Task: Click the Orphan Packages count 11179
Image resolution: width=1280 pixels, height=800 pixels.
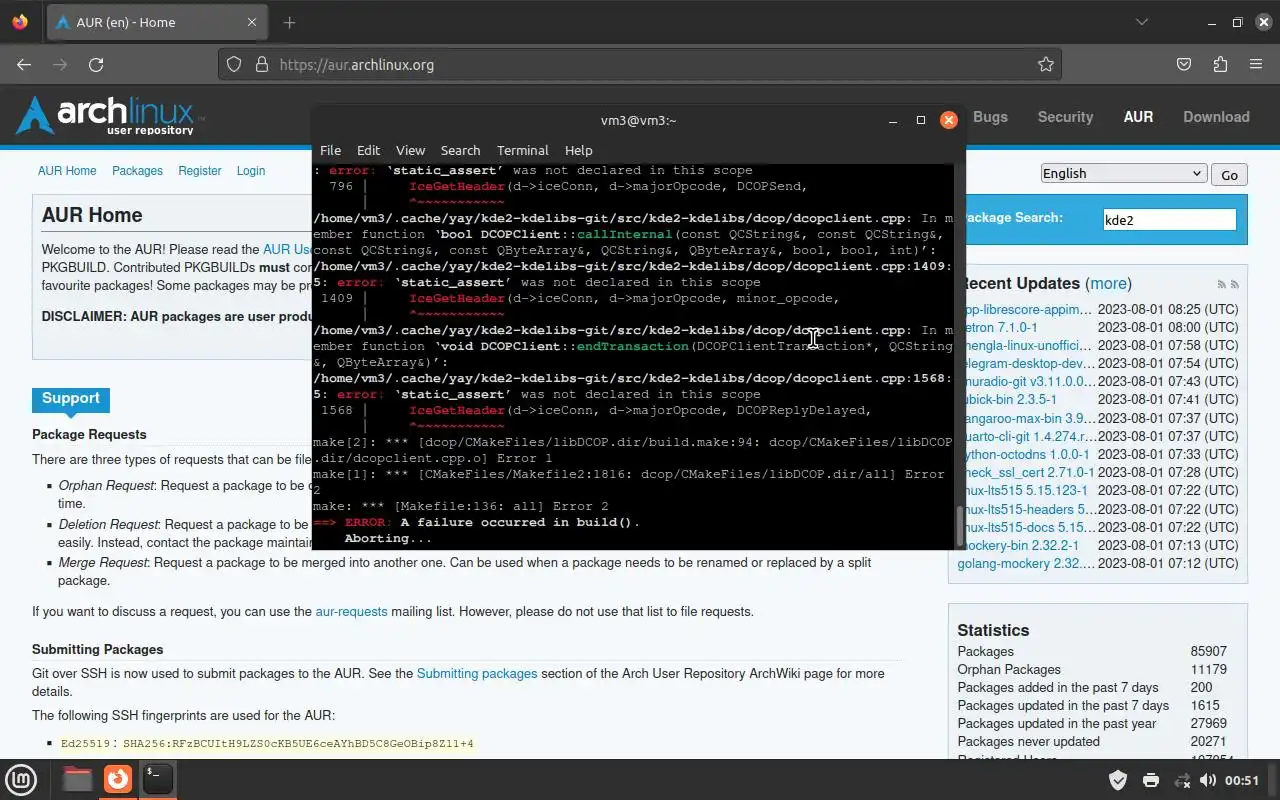Action: coord(1208,669)
